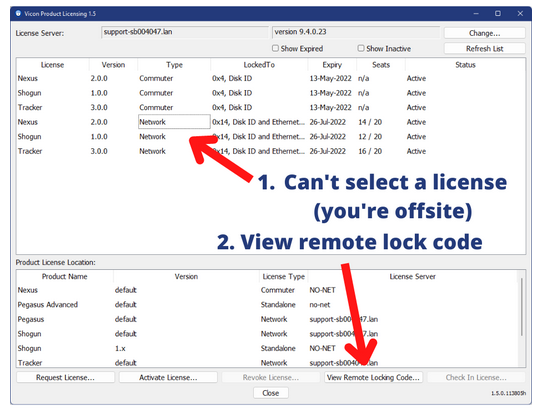Image resolution: width=538 pixels, height=412 pixels.
Task: Enable the Show Inactive checkbox
Action: click(x=361, y=48)
